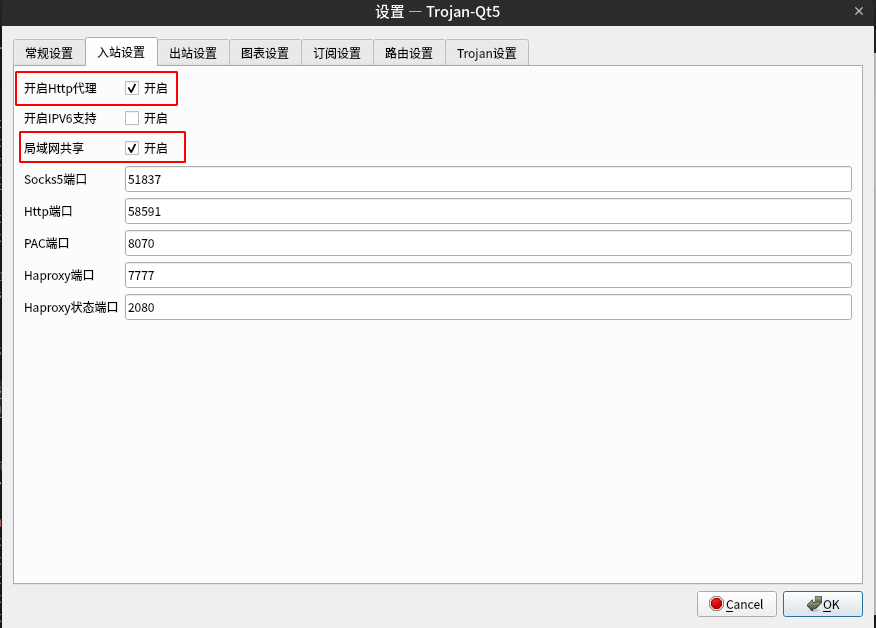Switch to the 常规设置 tab
Image resolution: width=876 pixels, height=628 pixels.
49,53
